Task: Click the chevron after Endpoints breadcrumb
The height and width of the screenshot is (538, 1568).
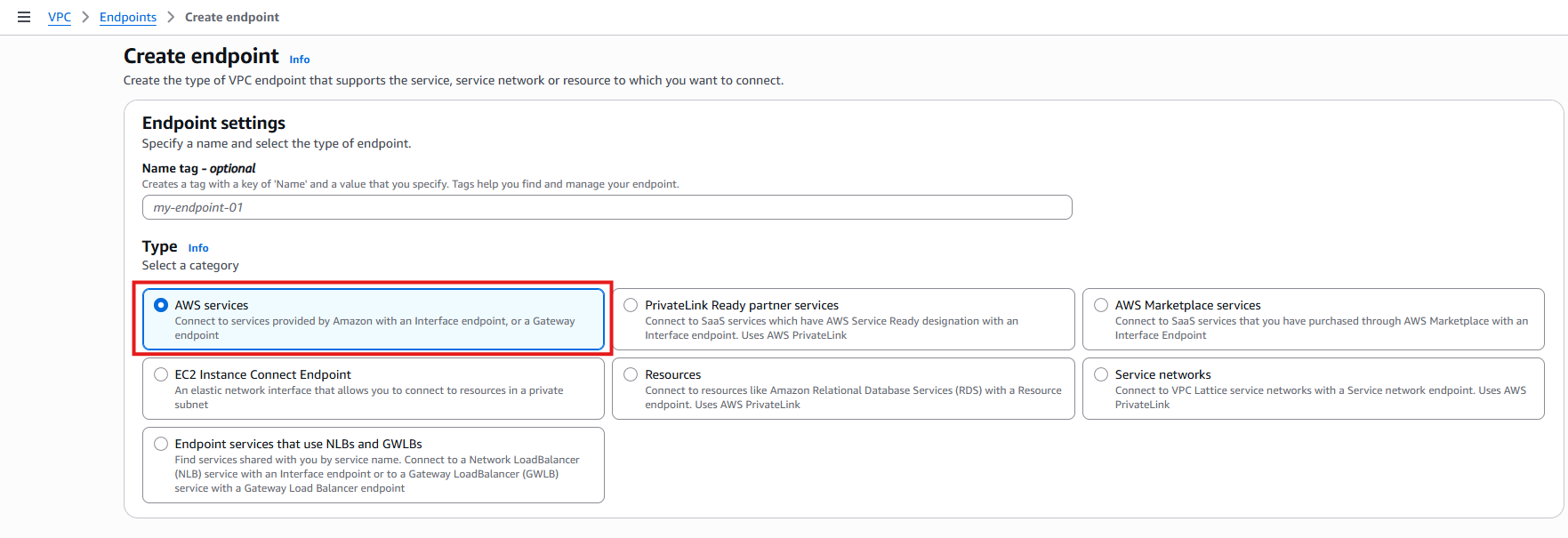Action: [171, 17]
